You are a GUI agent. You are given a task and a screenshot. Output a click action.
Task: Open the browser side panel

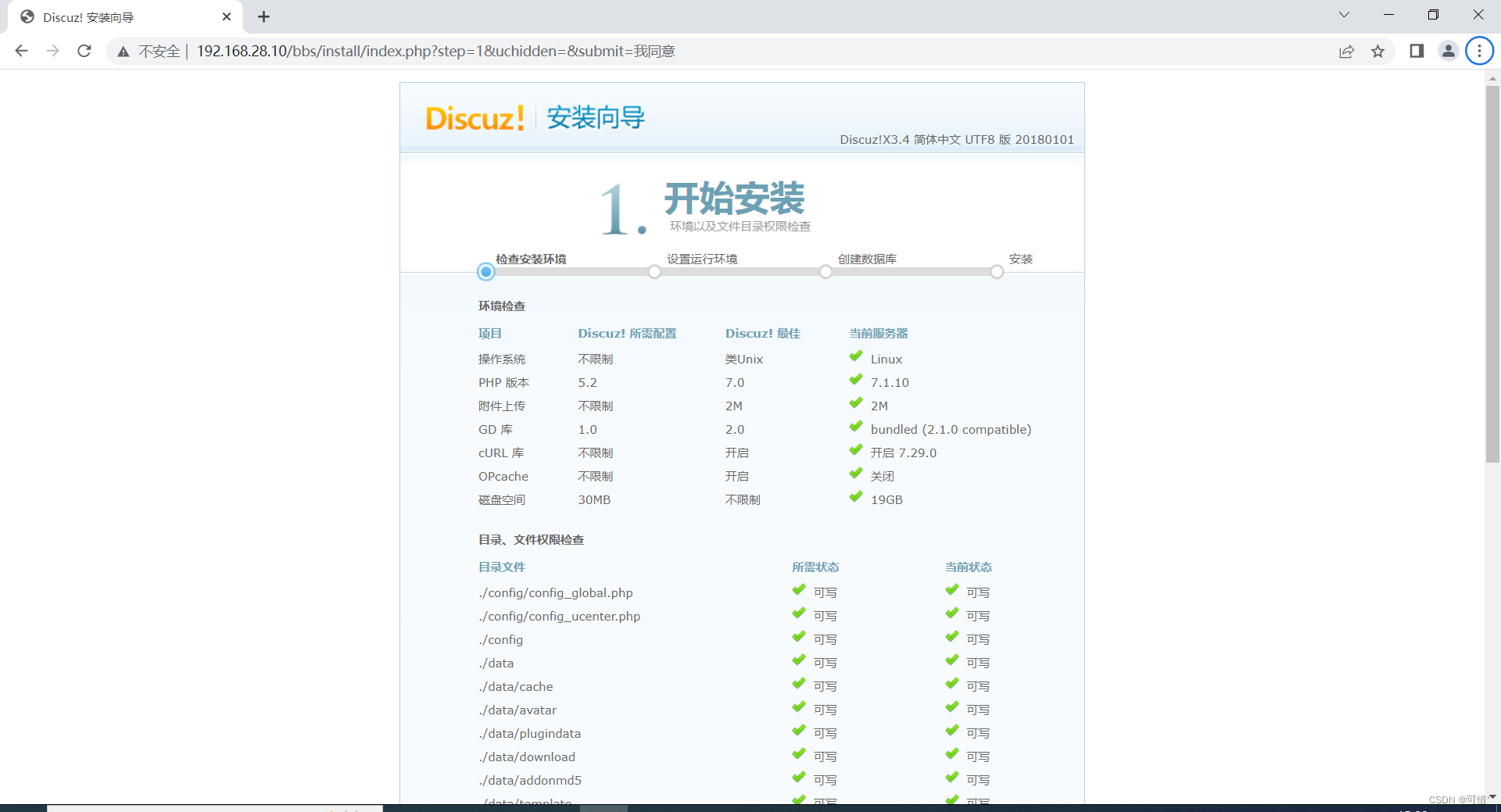tap(1417, 51)
